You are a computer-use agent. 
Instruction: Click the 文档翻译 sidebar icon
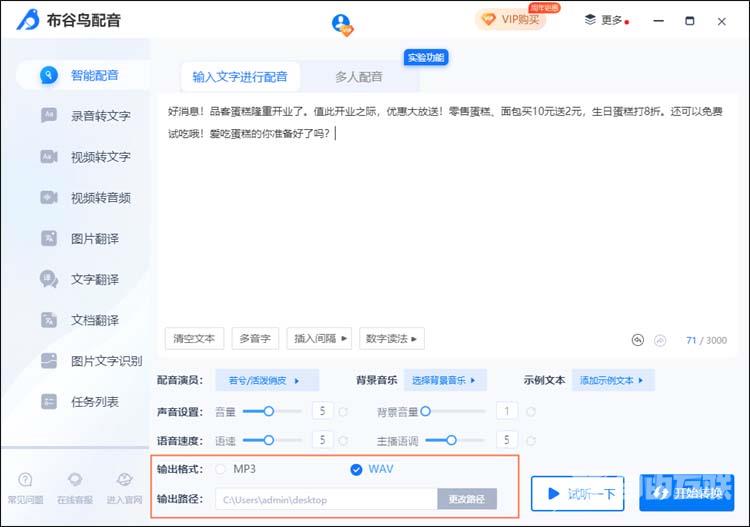click(x=49, y=320)
